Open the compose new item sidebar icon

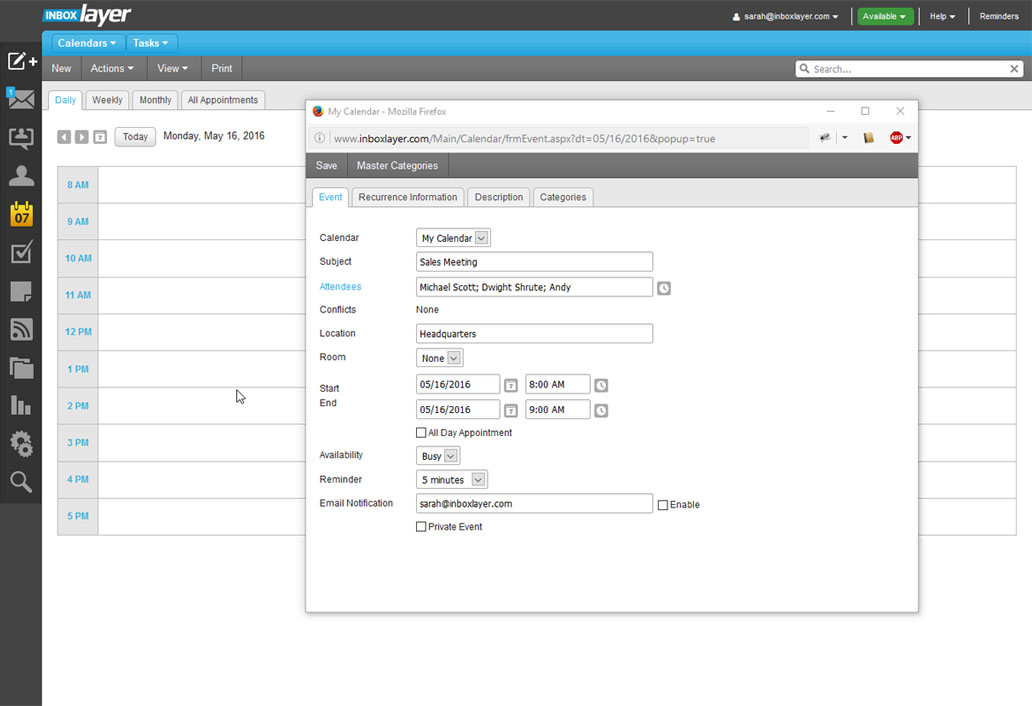coord(21,62)
